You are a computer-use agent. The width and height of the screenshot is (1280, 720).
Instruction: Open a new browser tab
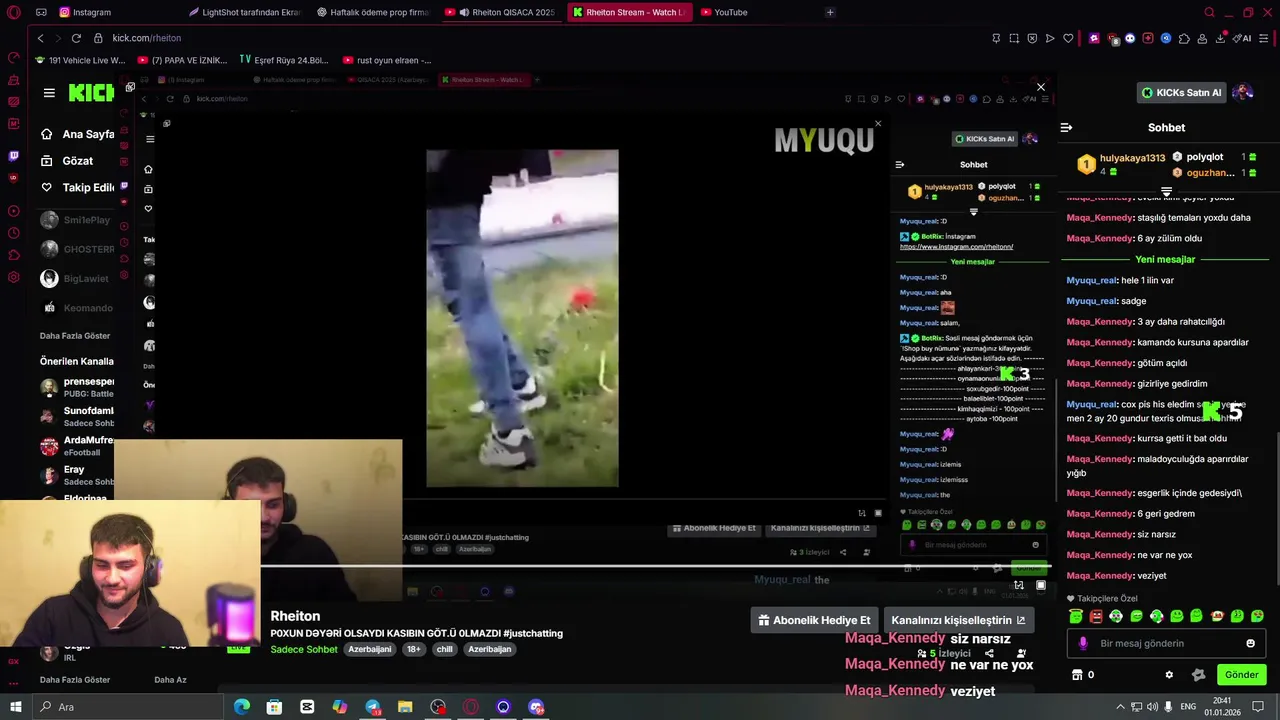(x=830, y=12)
